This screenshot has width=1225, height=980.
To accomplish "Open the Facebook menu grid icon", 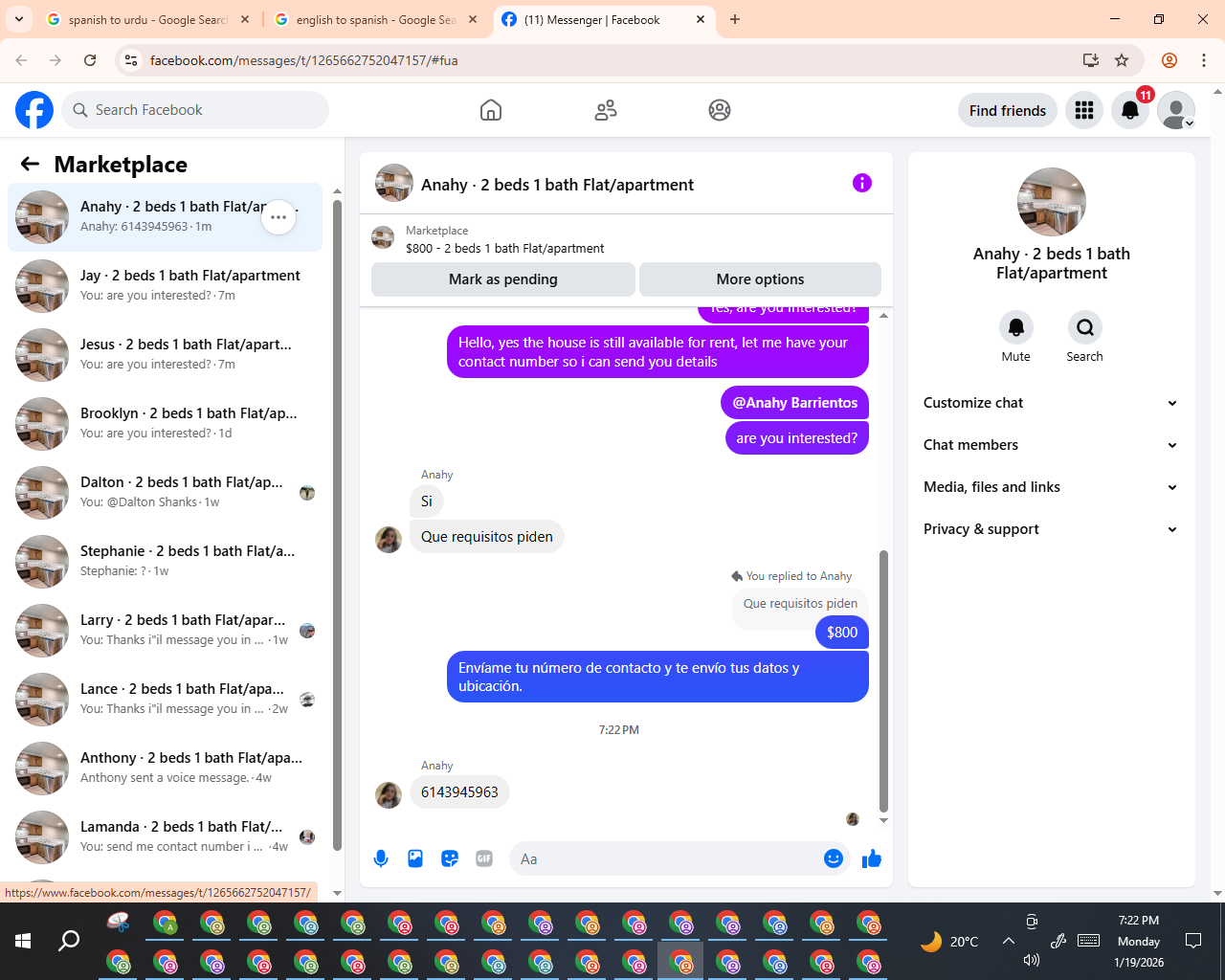I will 1084,110.
